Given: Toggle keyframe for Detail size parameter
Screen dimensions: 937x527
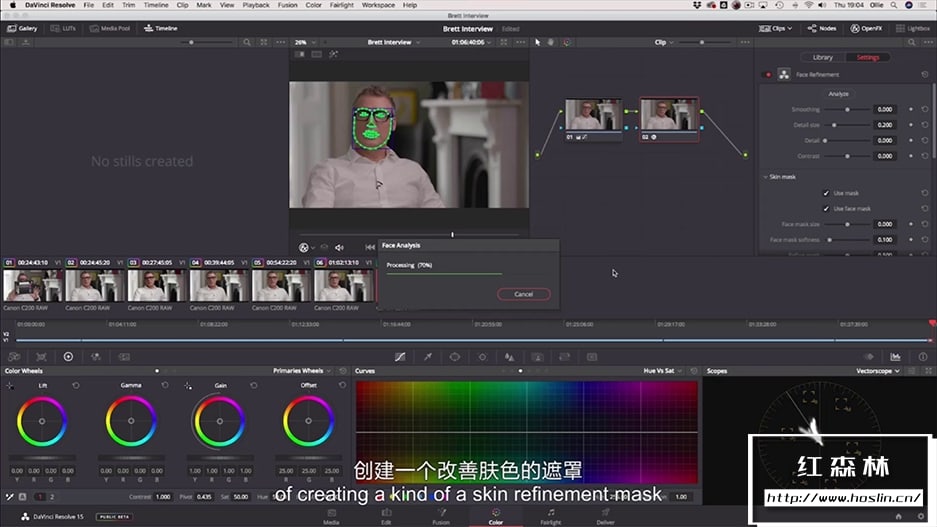Looking at the screenshot, I should (x=911, y=125).
